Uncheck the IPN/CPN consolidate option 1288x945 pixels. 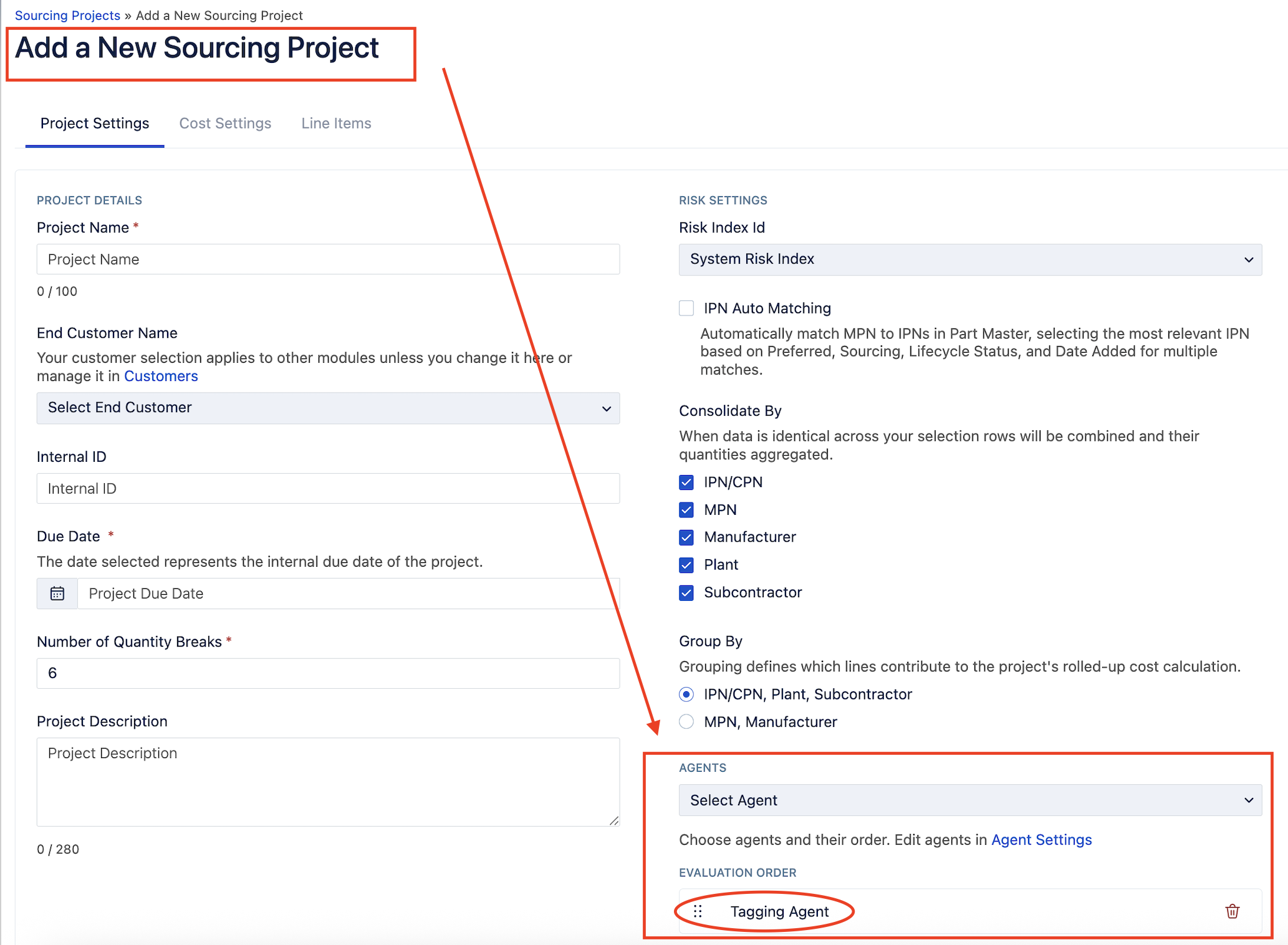point(686,482)
